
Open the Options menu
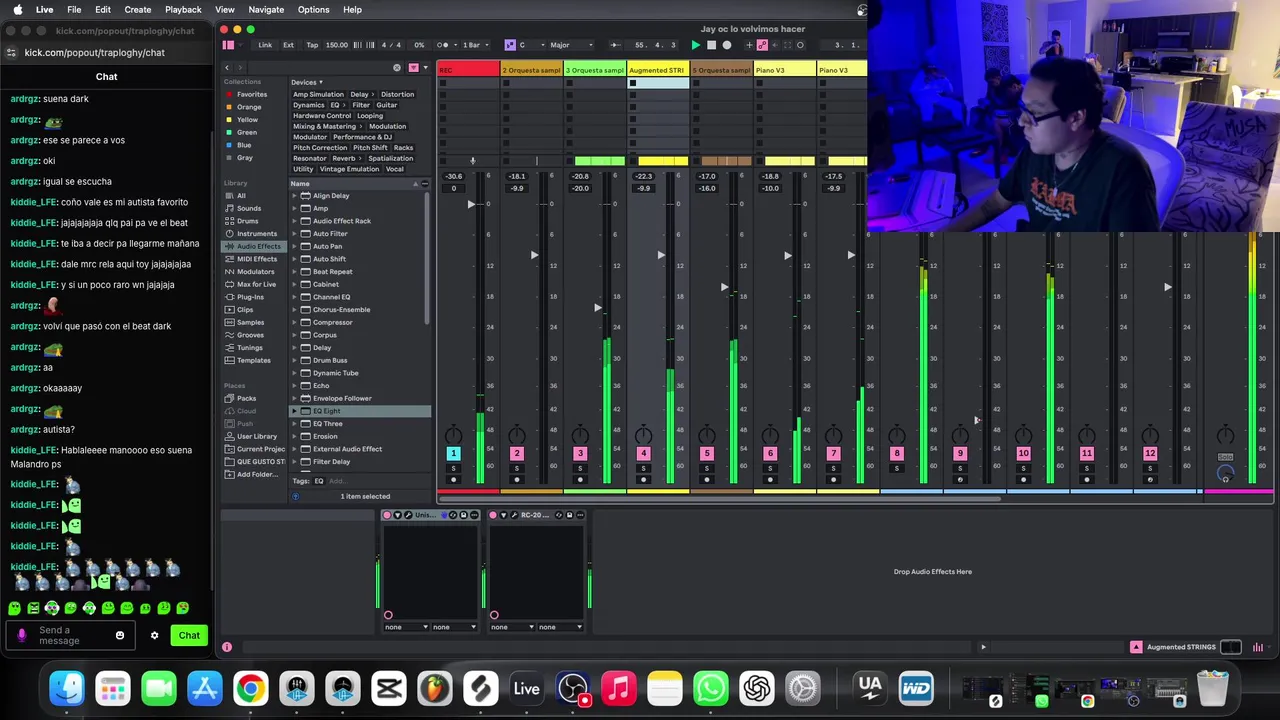coord(313,9)
